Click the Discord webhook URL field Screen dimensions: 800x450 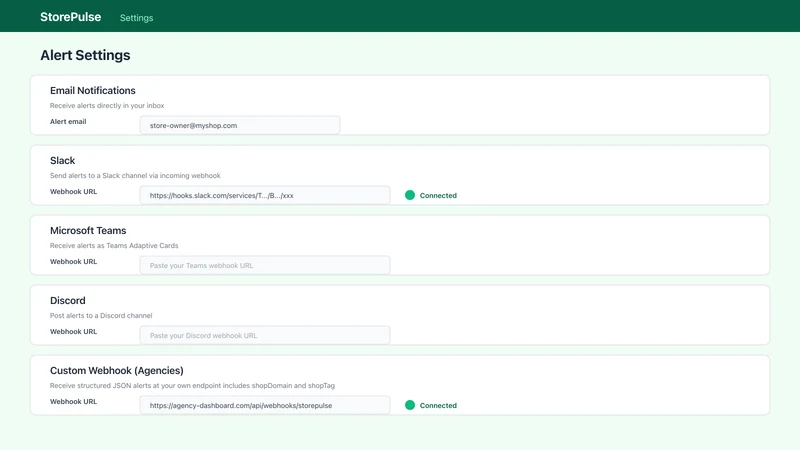[x=265, y=335]
